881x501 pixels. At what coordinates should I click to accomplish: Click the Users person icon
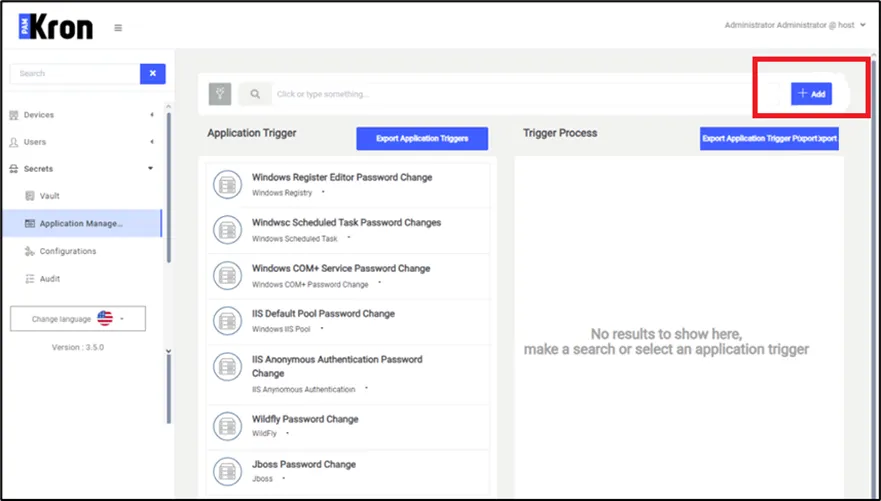[x=14, y=143]
